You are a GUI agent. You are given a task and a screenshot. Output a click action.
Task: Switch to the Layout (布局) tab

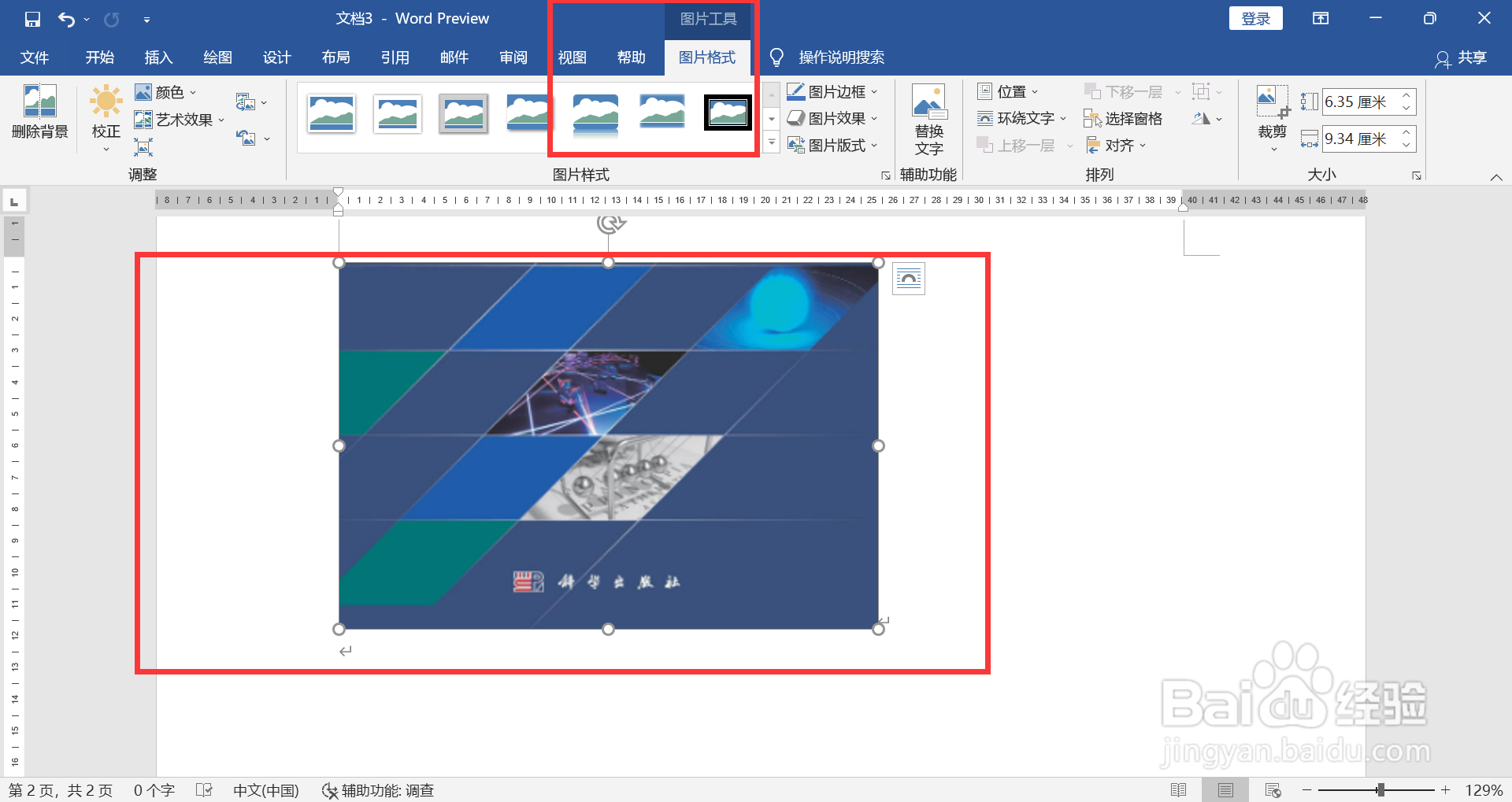click(336, 57)
